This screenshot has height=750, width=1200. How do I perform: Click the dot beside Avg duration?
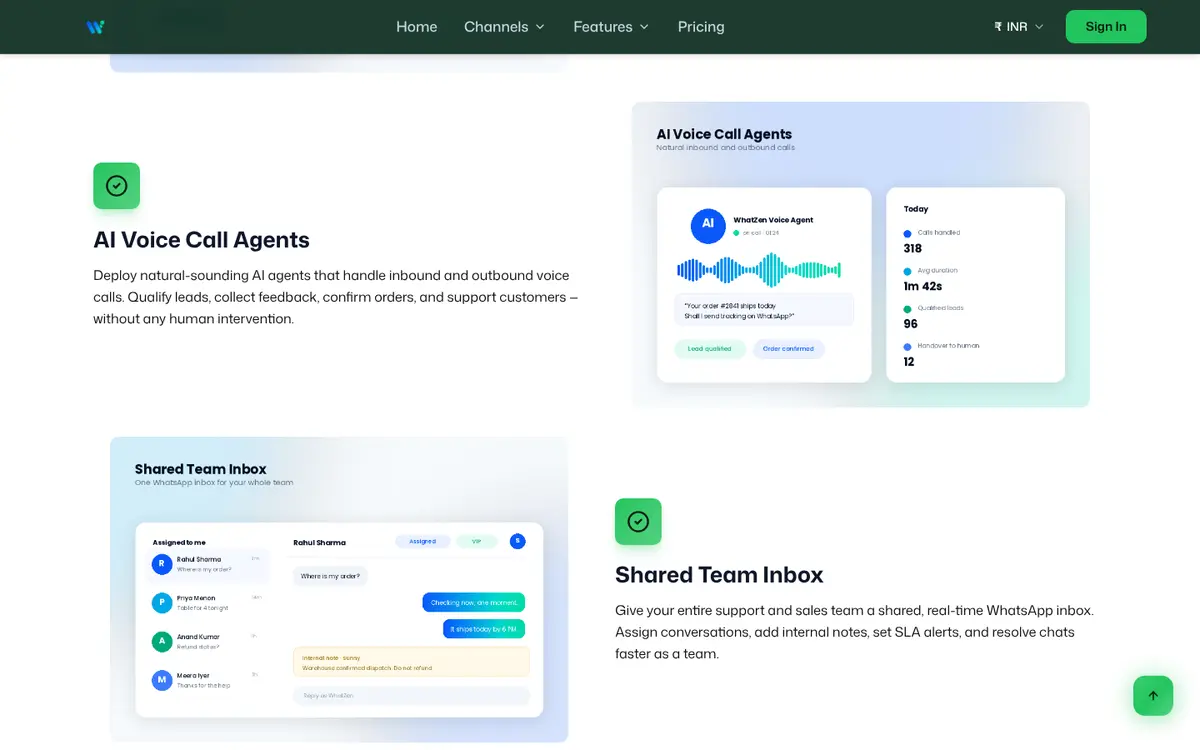[908, 271]
